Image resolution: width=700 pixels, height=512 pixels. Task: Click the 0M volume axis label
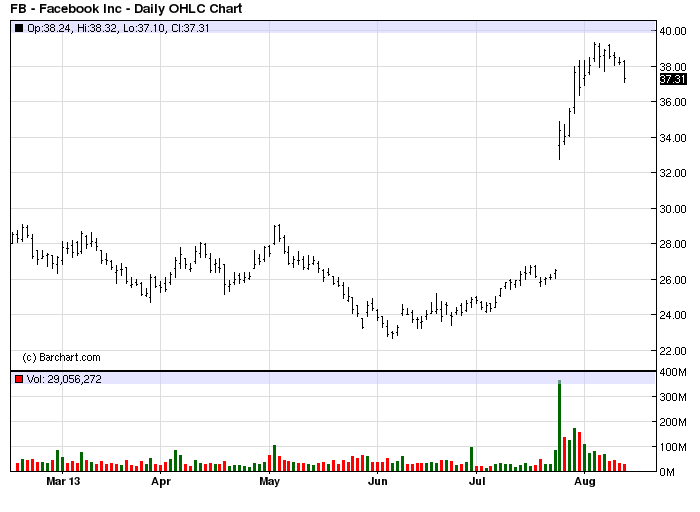667,472
